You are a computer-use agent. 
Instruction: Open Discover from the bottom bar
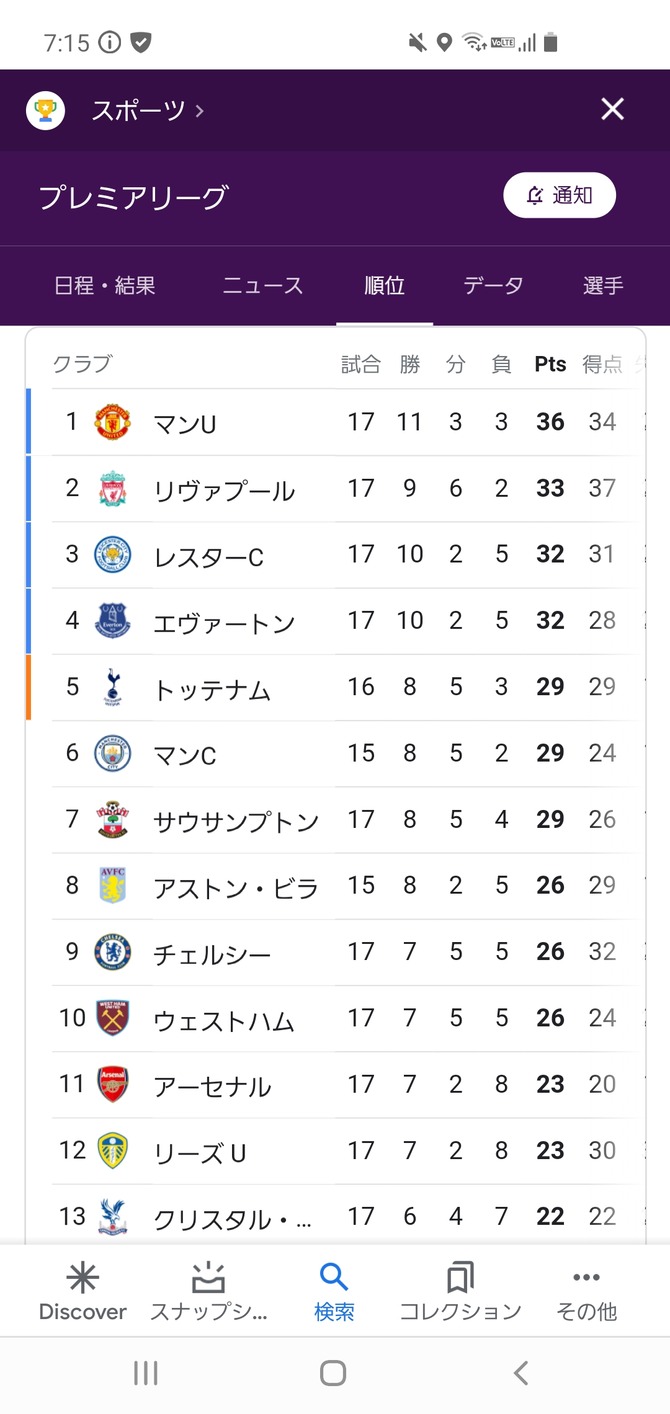[82, 1290]
